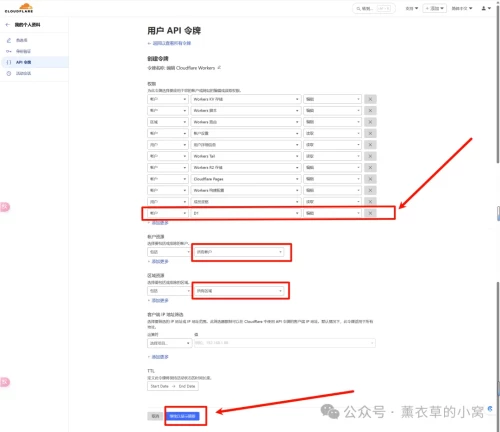
Task: Change access level for Cloudflare Pages row
Action: [x=332, y=179]
